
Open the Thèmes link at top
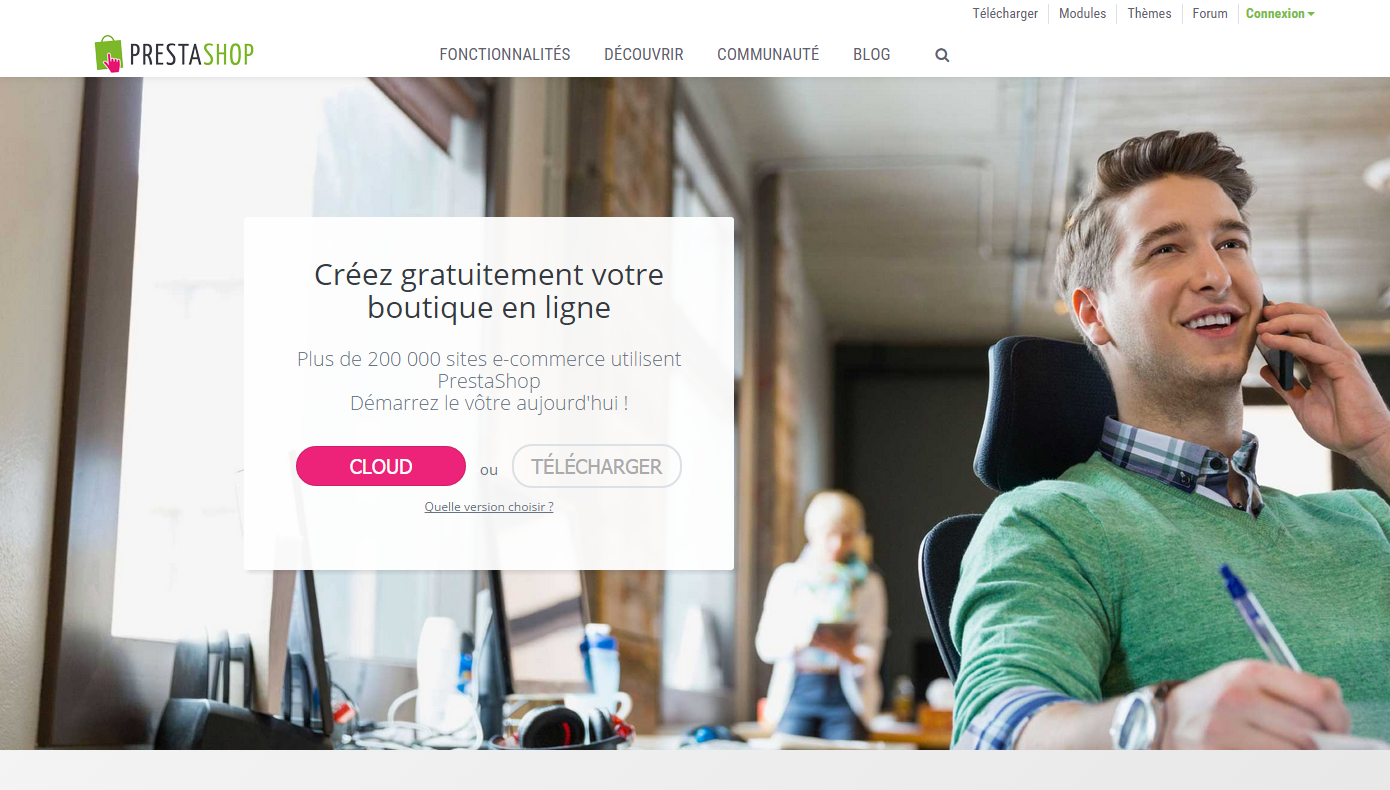(1150, 14)
